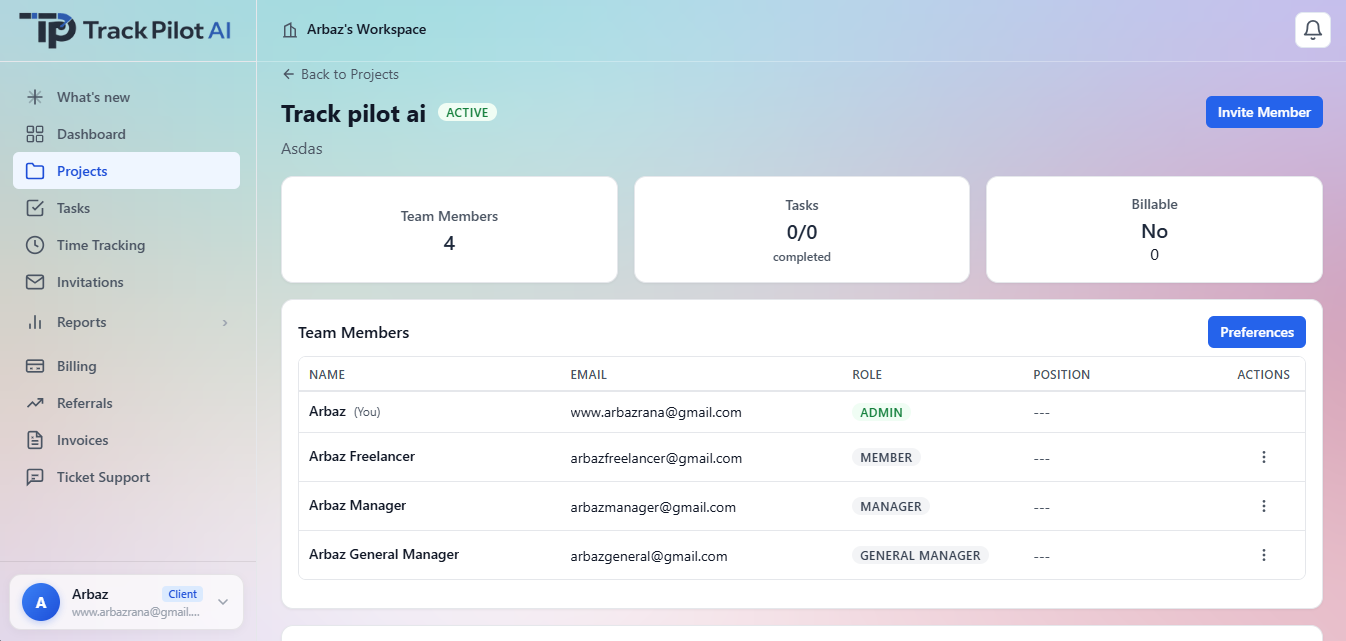
Task: Click the back arrow icon beside Back to Projects
Action: click(288, 74)
